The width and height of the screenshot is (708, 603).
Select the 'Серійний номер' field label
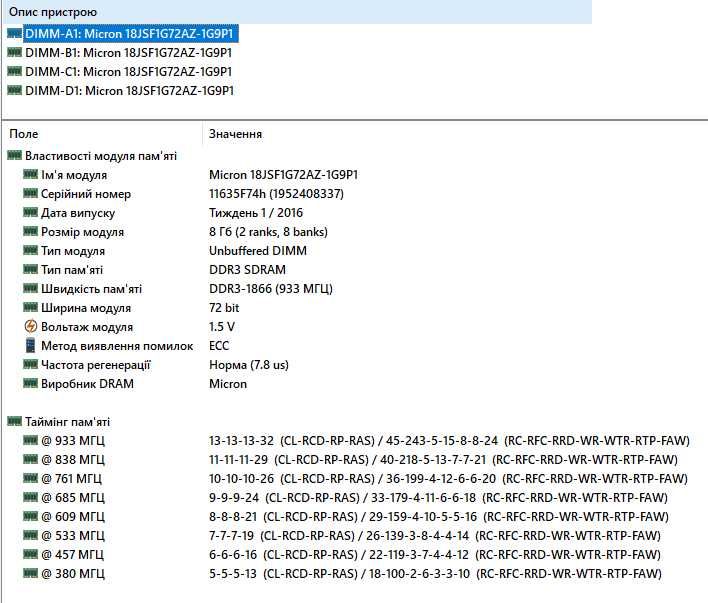click(86, 194)
